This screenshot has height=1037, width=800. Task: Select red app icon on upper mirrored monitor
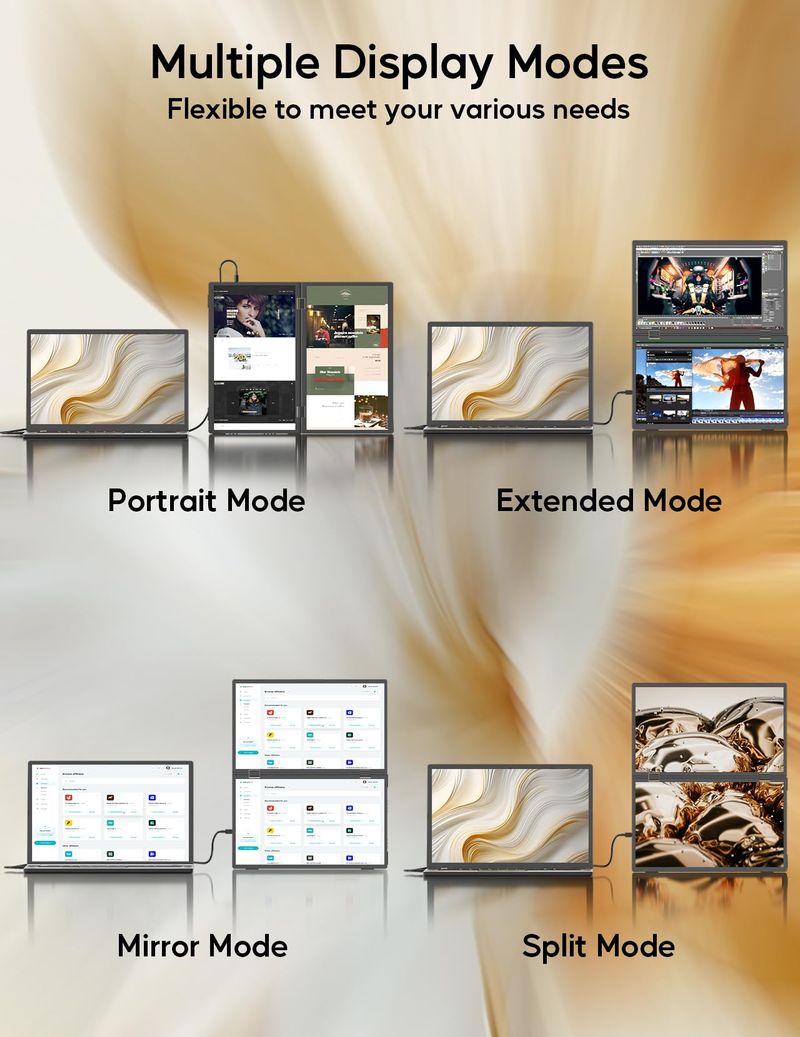[269, 713]
